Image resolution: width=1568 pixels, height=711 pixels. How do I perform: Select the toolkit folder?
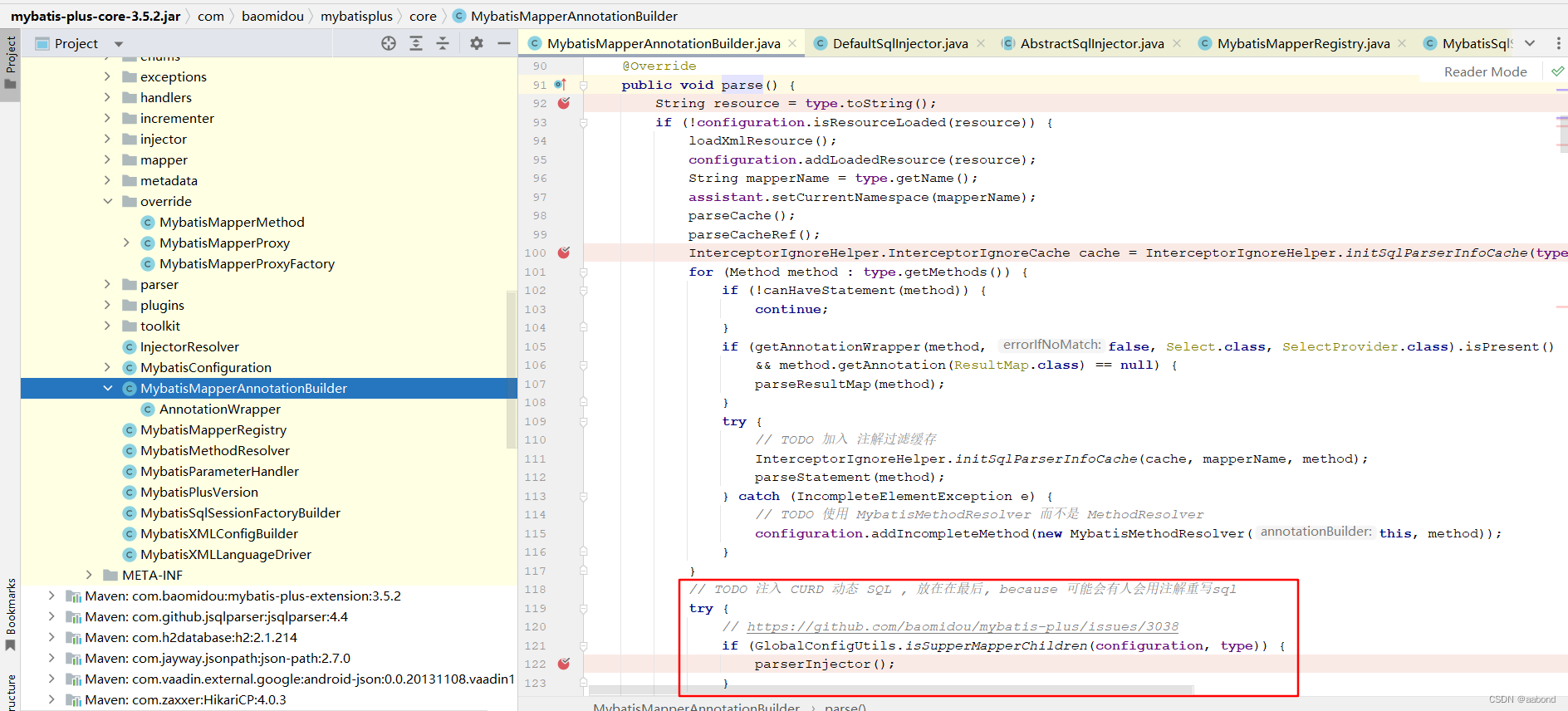(159, 326)
